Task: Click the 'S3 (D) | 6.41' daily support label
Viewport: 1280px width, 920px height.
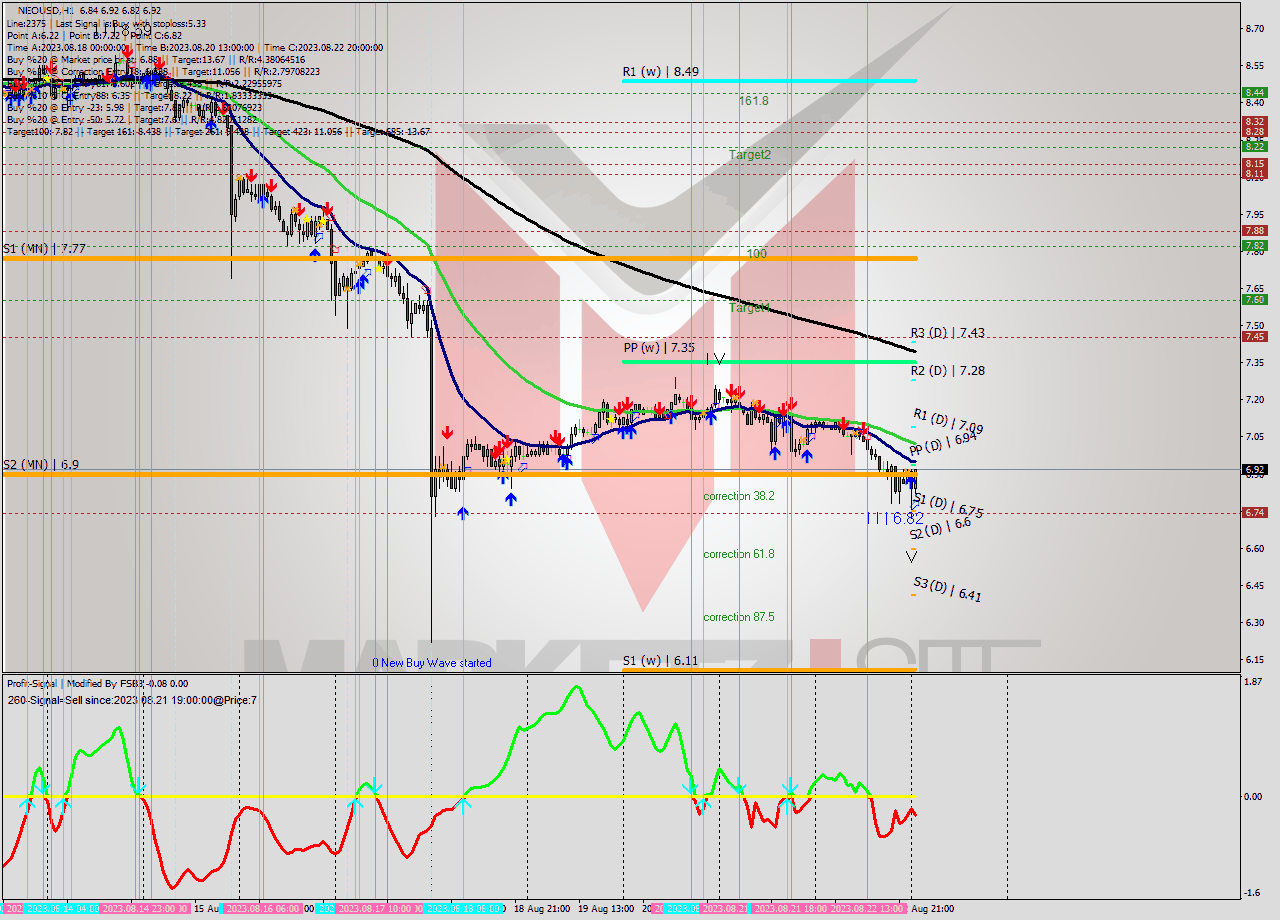Action: [x=947, y=589]
